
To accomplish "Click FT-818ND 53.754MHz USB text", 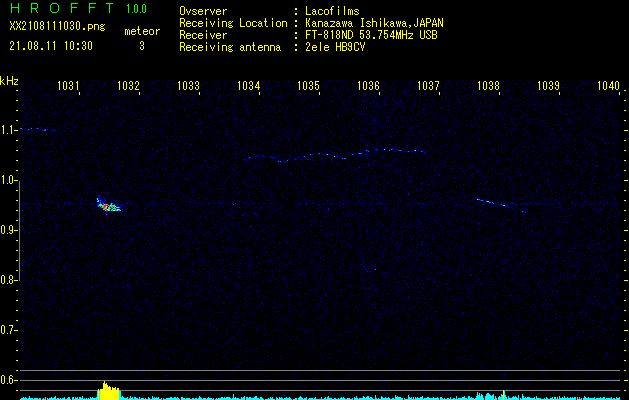I will coord(371,35).
